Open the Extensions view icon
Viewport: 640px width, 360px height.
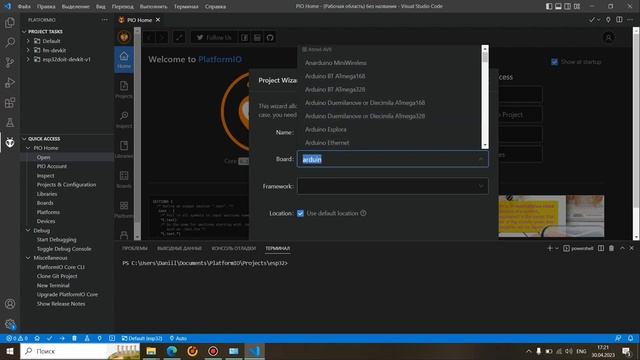[10, 102]
